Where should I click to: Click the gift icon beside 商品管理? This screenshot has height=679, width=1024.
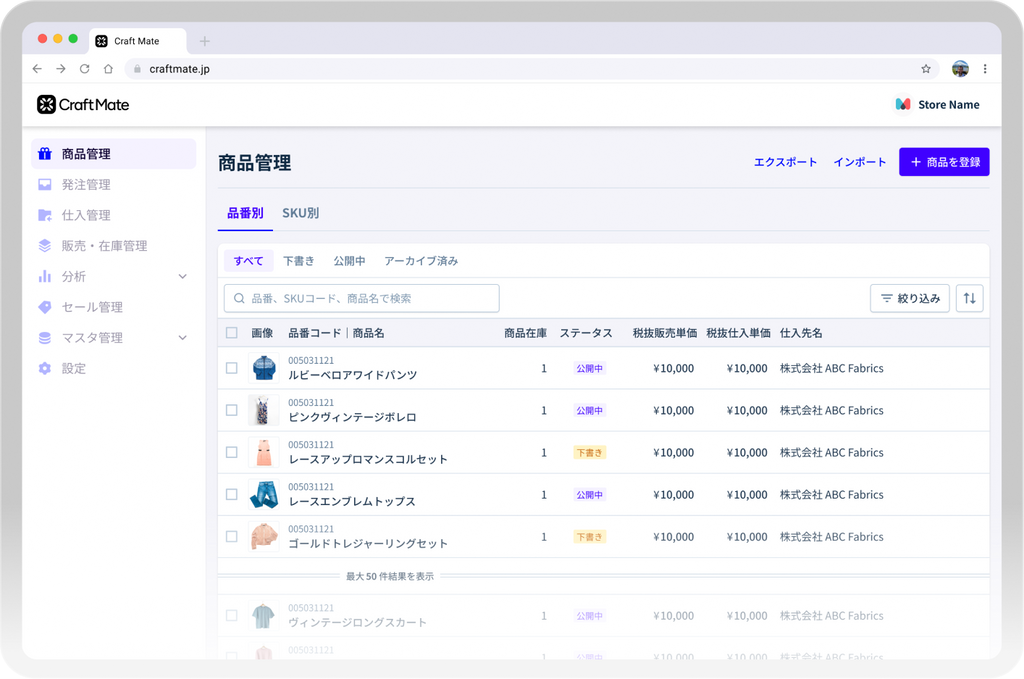click(x=44, y=154)
